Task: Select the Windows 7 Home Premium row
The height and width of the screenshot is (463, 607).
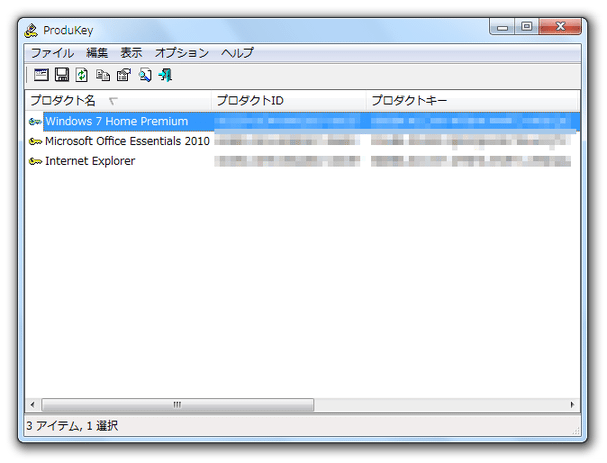Action: (x=303, y=122)
